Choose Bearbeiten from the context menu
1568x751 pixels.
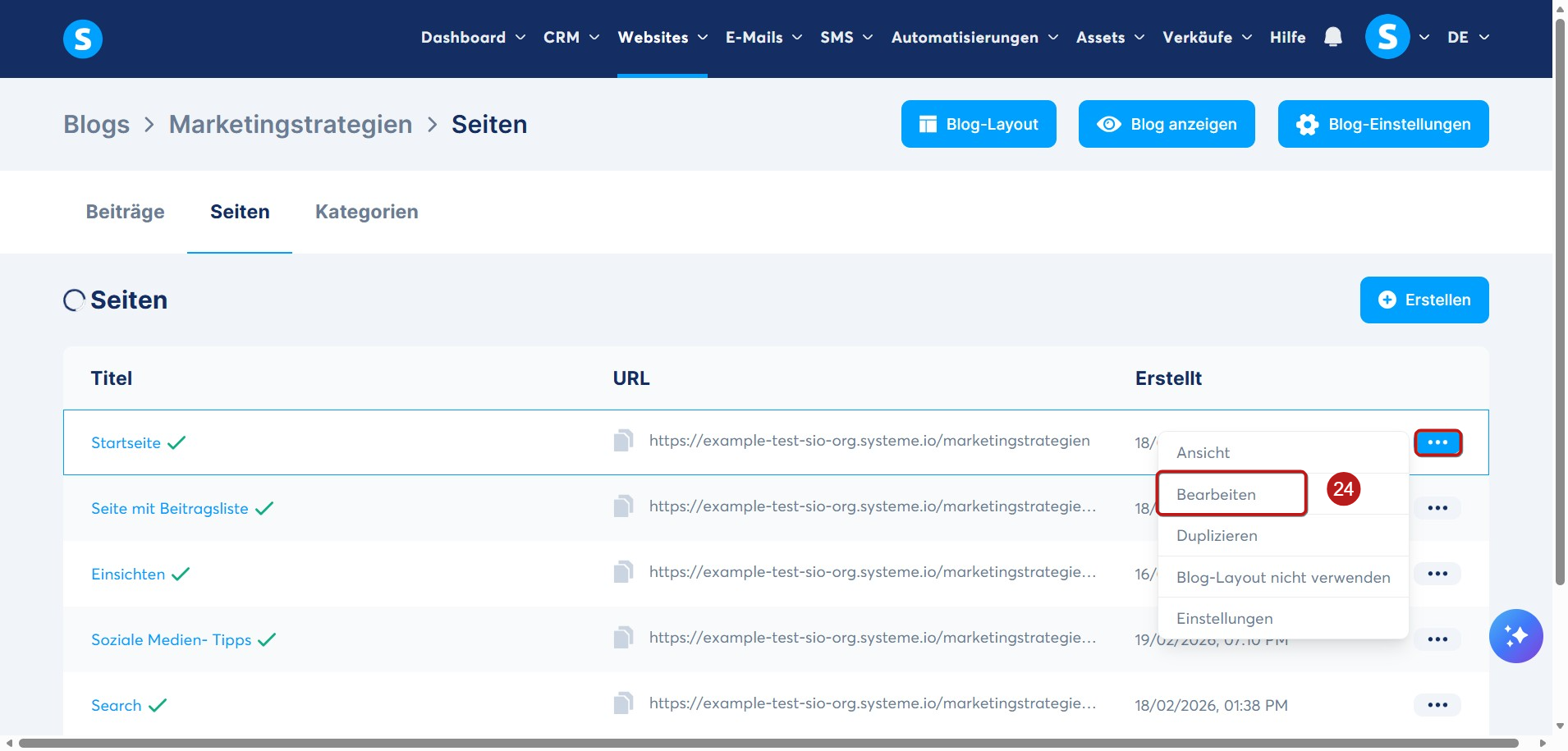pyautogui.click(x=1283, y=494)
